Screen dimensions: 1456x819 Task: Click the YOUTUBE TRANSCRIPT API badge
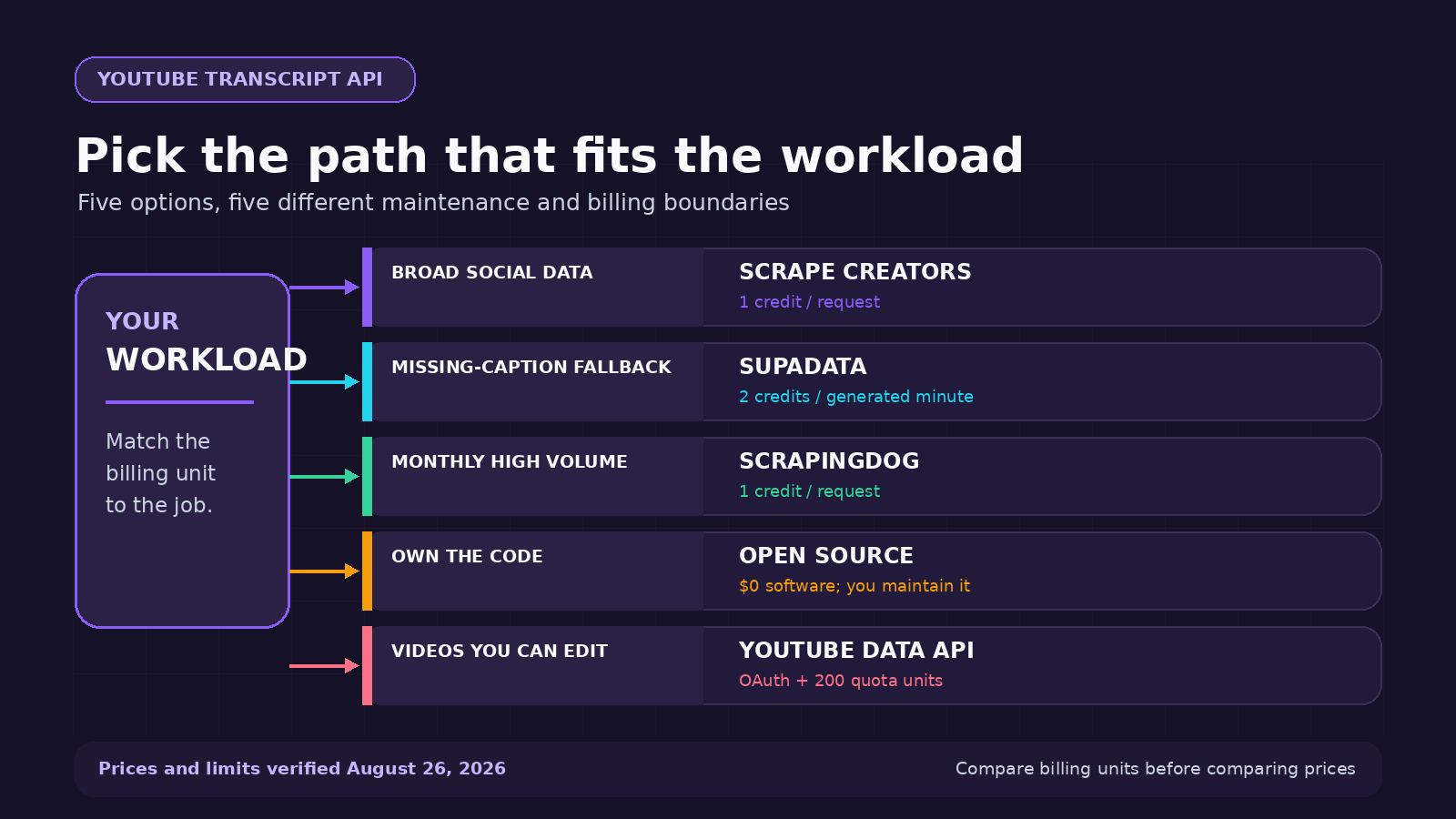tap(245, 79)
